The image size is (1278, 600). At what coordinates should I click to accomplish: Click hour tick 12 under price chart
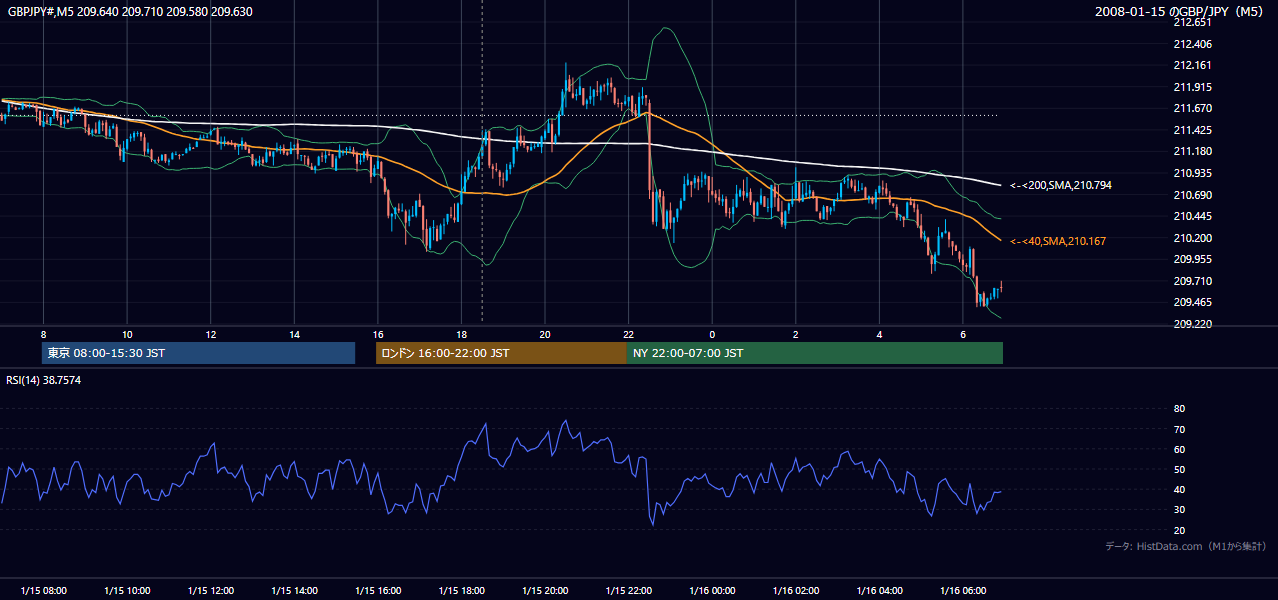(211, 333)
